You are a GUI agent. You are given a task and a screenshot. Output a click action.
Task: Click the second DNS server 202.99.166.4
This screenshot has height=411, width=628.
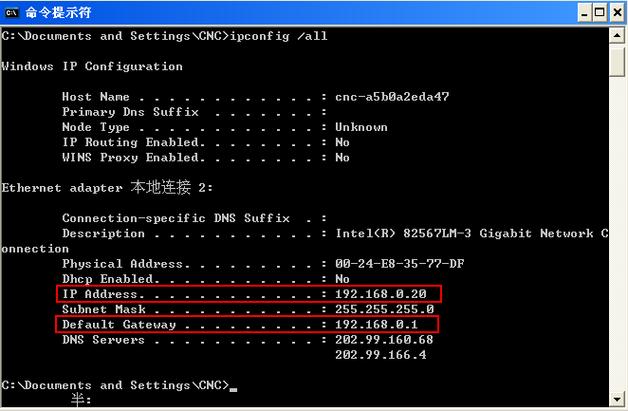pos(381,355)
